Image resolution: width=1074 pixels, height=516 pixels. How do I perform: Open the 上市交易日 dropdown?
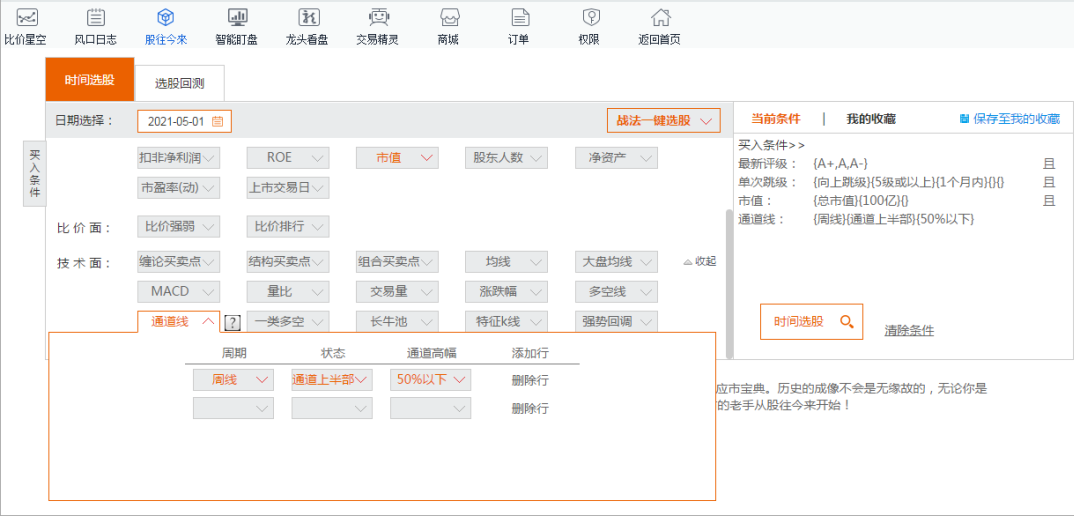[x=288, y=187]
